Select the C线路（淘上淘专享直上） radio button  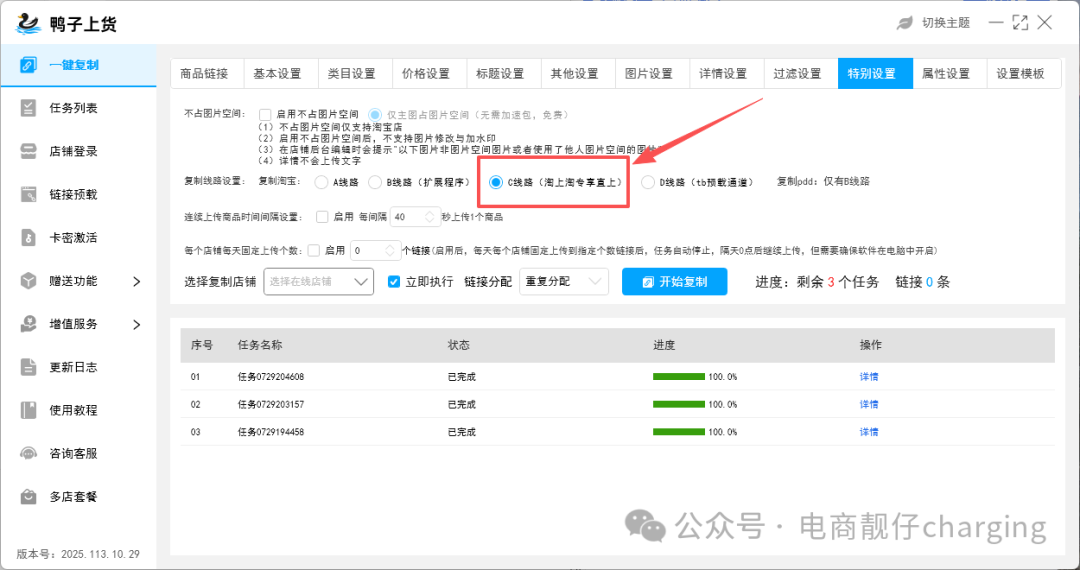coord(495,182)
